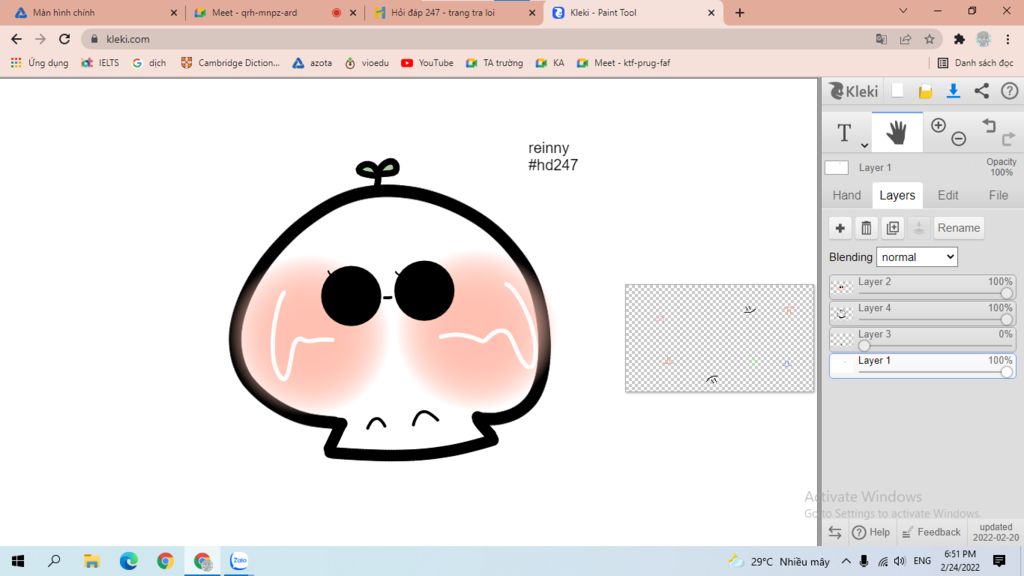This screenshot has width=1024, height=576.
Task: Click the mushroom character drawing on canvas
Action: point(391,310)
